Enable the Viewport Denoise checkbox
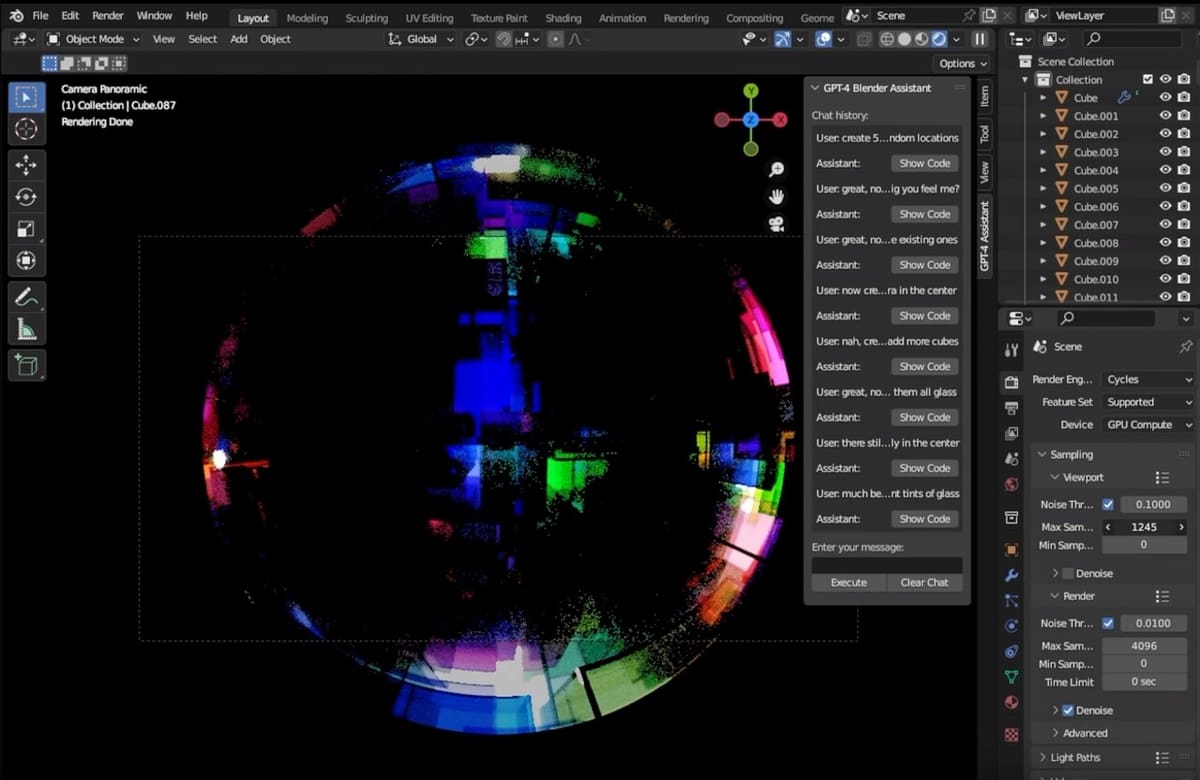The width and height of the screenshot is (1200, 780). [x=1068, y=574]
